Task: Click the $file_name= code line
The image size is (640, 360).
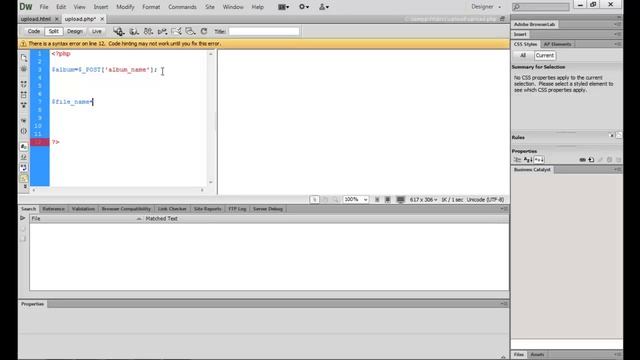Action: 72,102
